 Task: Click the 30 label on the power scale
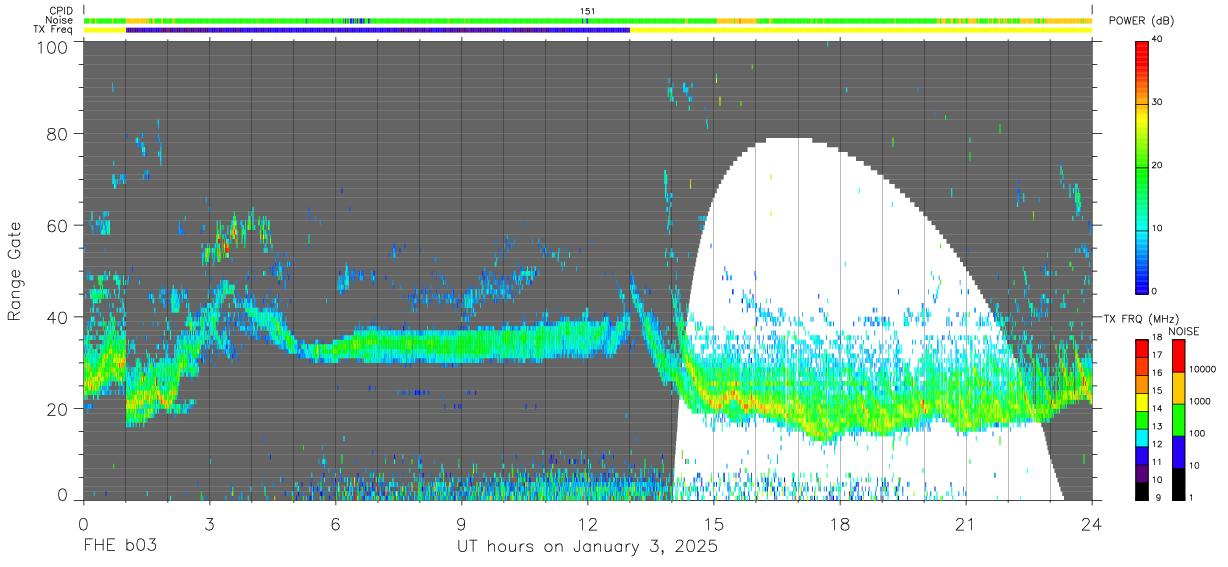click(1157, 103)
